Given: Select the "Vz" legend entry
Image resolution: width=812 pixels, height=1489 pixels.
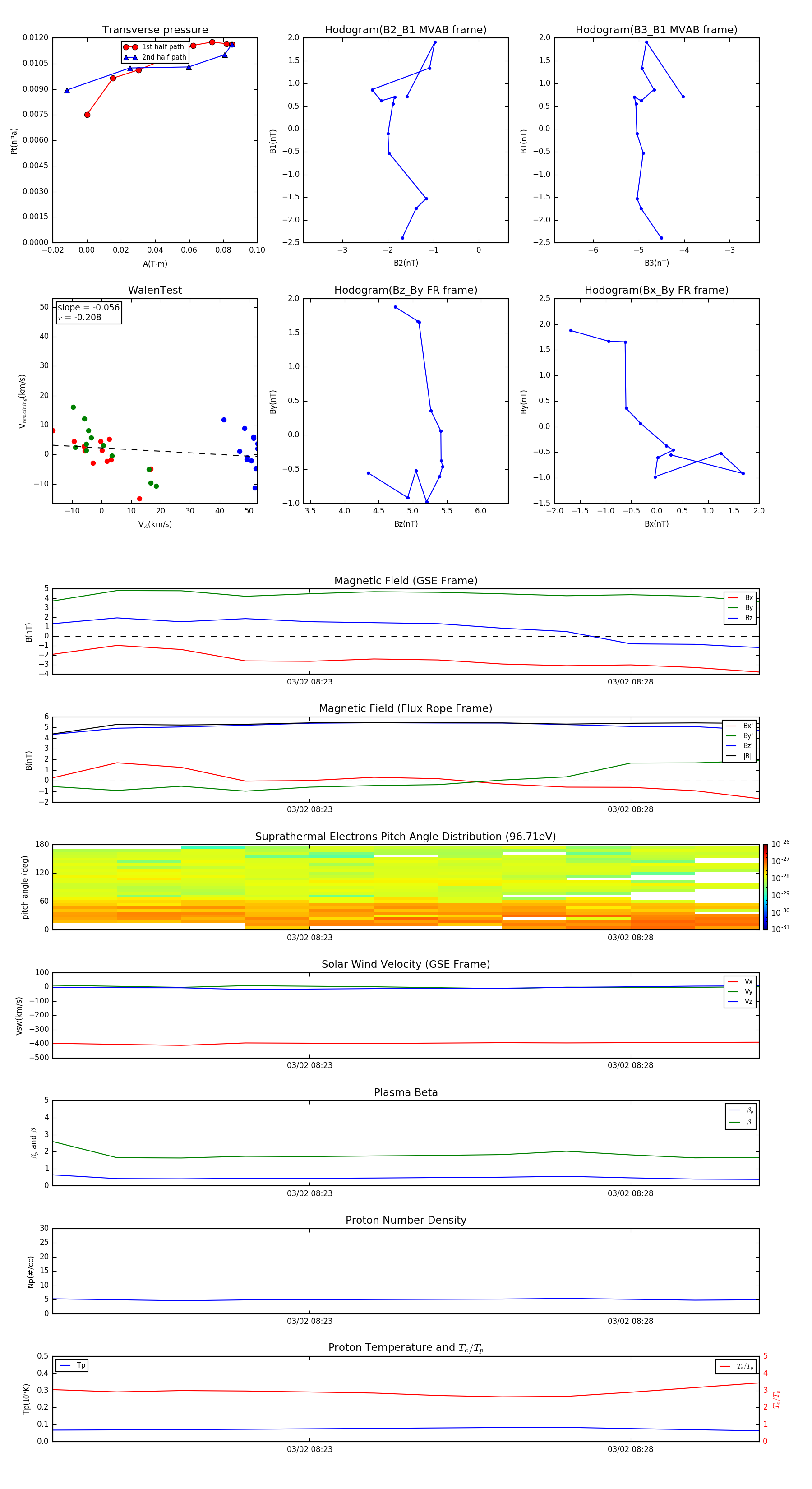Looking at the screenshot, I should 740,1002.
